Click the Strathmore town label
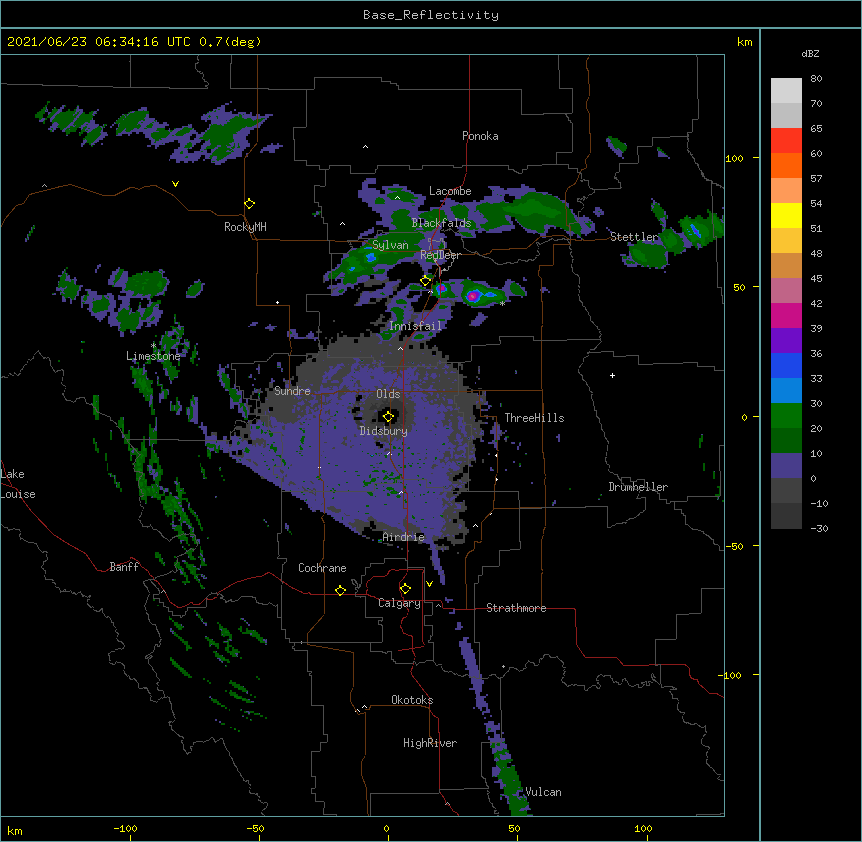 pos(516,608)
